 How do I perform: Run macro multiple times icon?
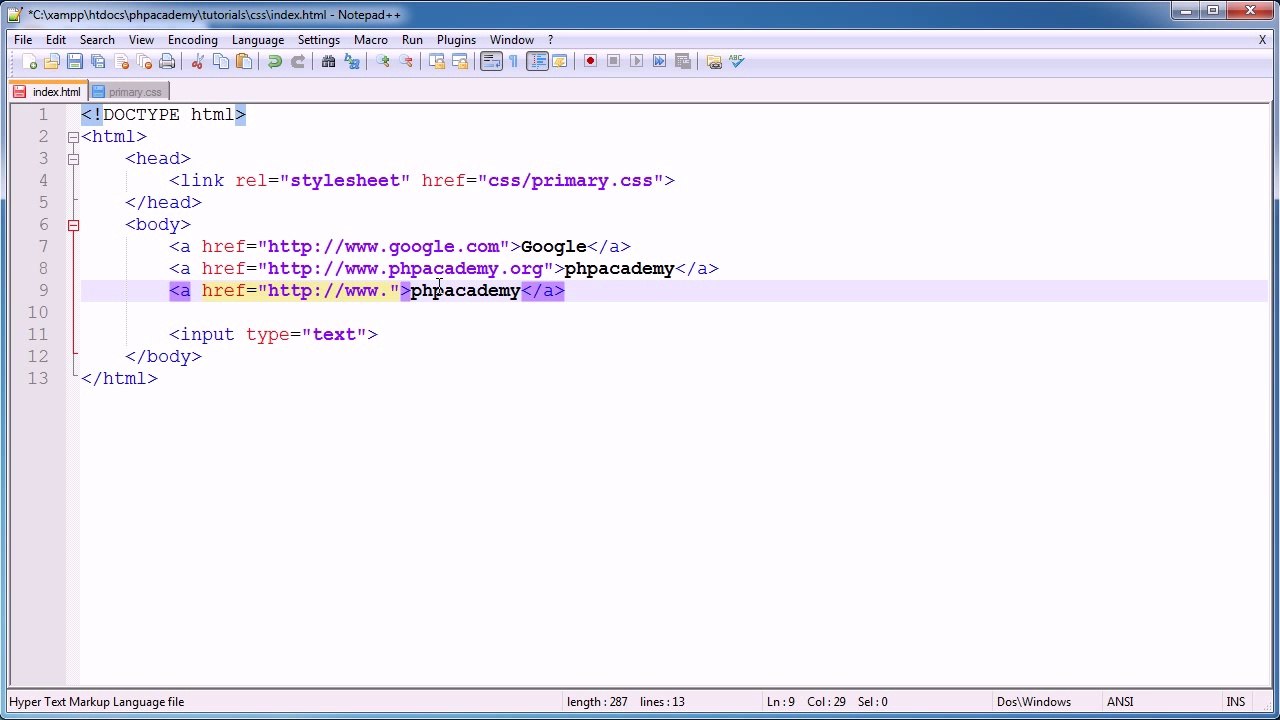(x=660, y=62)
